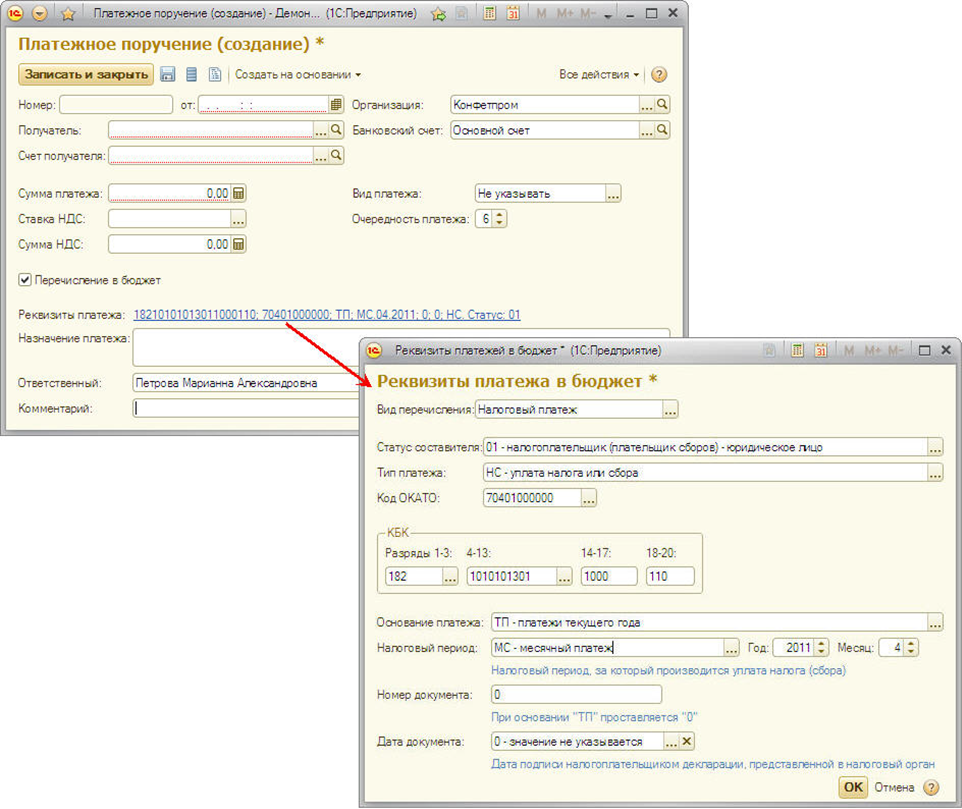The image size is (962, 809).
Task: Open the date picker calendar icon in the от field
Action: pyautogui.click(x=336, y=105)
